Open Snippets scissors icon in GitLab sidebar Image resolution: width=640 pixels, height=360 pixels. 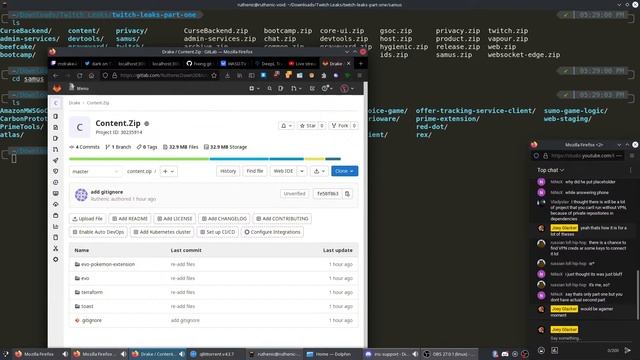pos(56,249)
